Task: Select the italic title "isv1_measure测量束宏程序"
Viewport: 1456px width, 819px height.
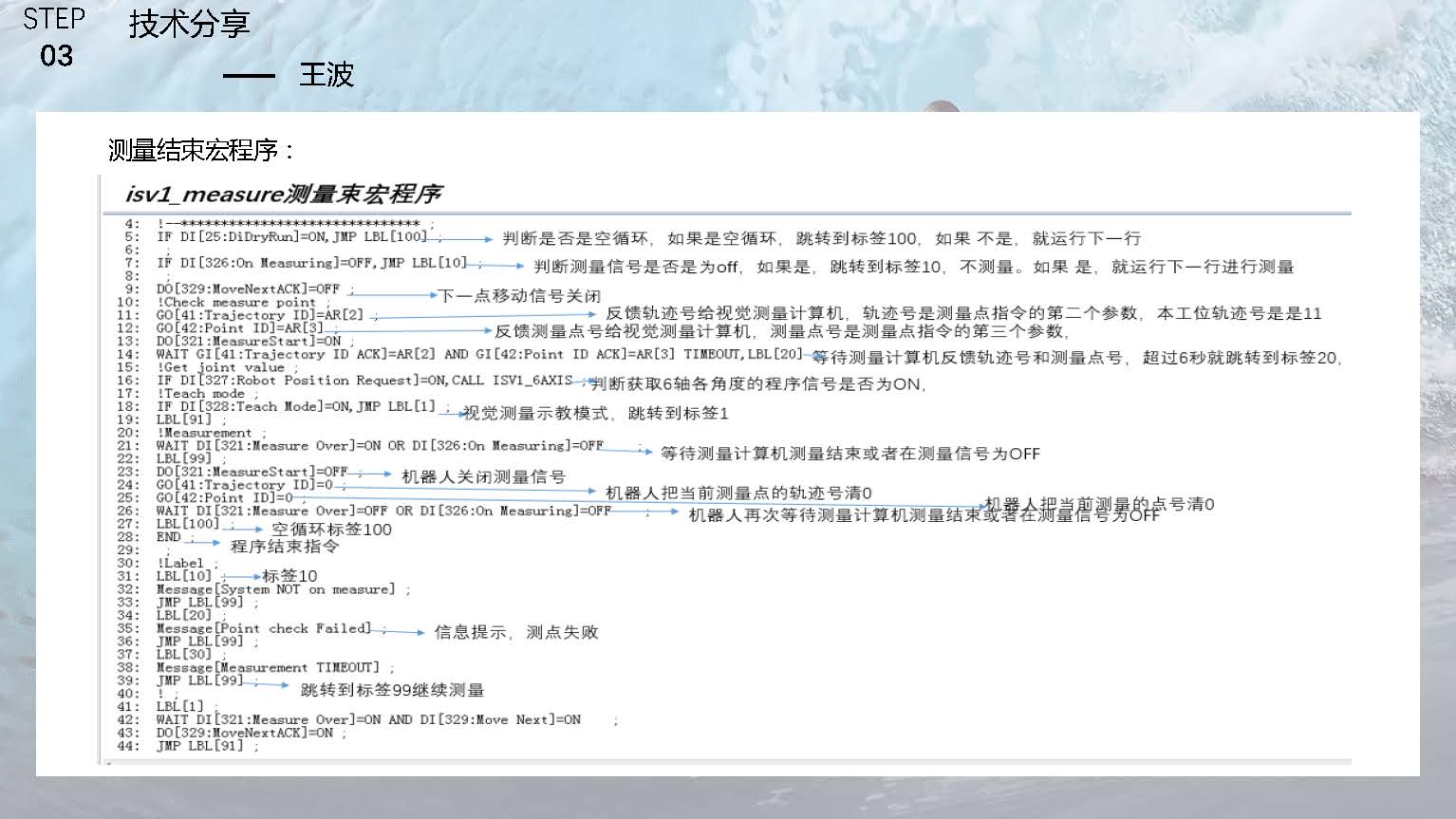Action: tap(284, 194)
